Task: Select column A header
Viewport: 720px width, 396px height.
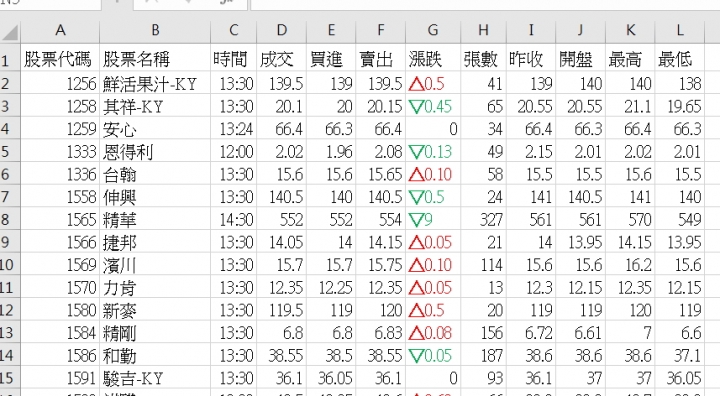Action: (60, 31)
